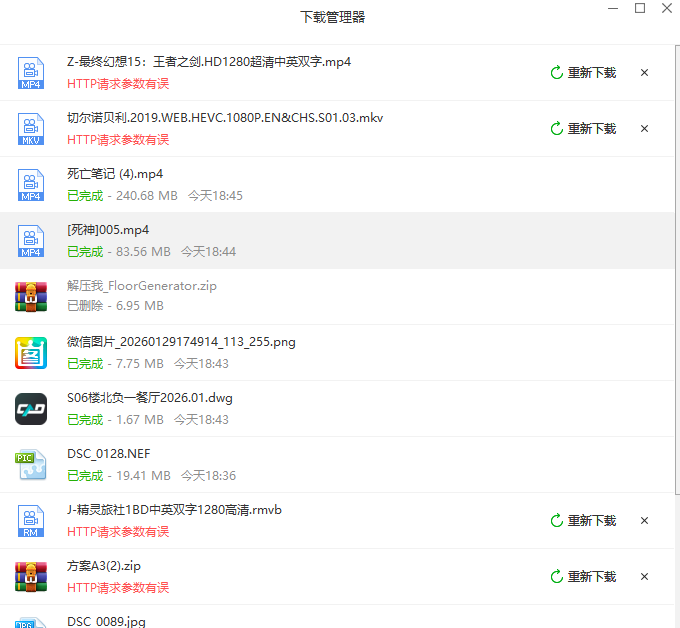Image resolution: width=680 pixels, height=628 pixels.
Task: Click HTTP请求参数有误 error under J-精灵旅社
Action: point(118,532)
